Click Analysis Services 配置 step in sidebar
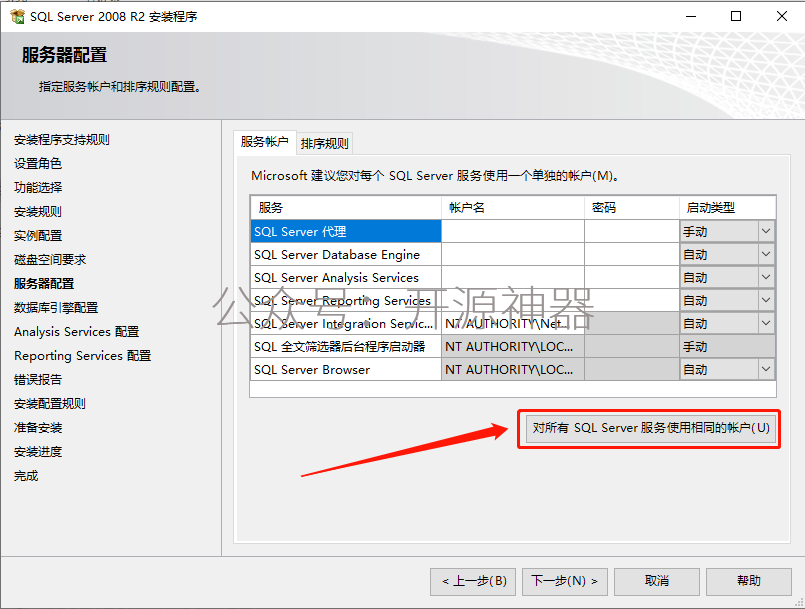The height and width of the screenshot is (609, 805). point(76,332)
